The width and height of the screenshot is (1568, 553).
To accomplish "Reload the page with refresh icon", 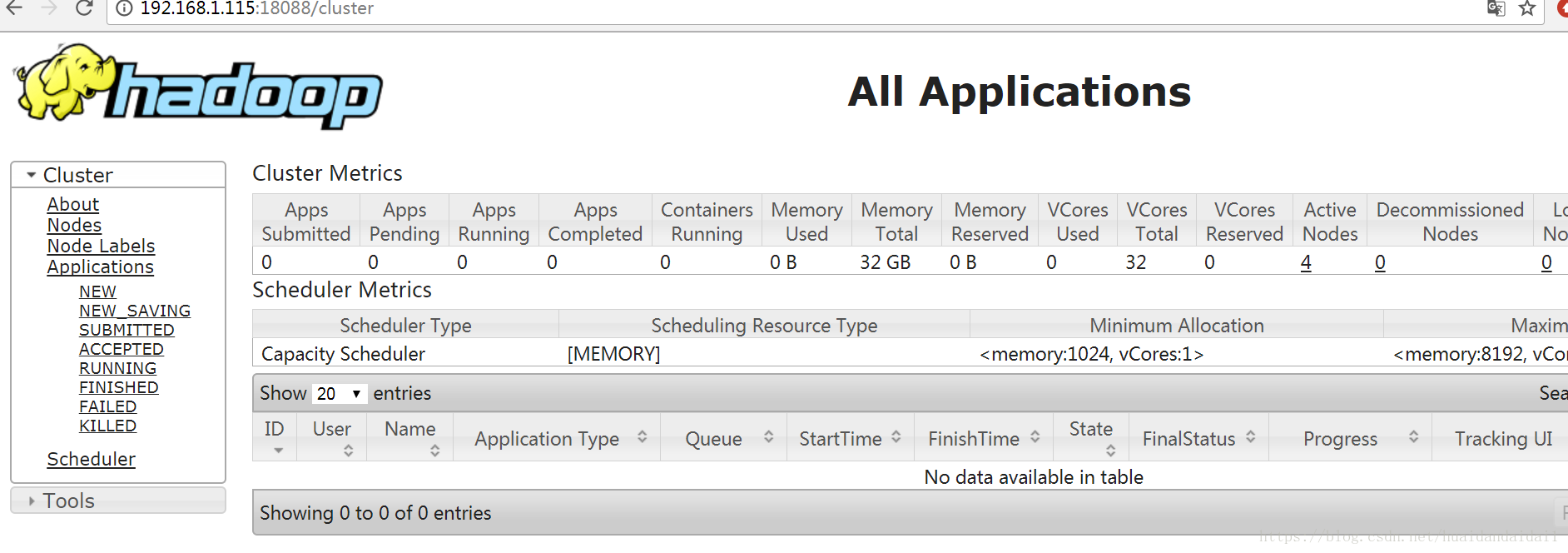I will pyautogui.click(x=84, y=8).
